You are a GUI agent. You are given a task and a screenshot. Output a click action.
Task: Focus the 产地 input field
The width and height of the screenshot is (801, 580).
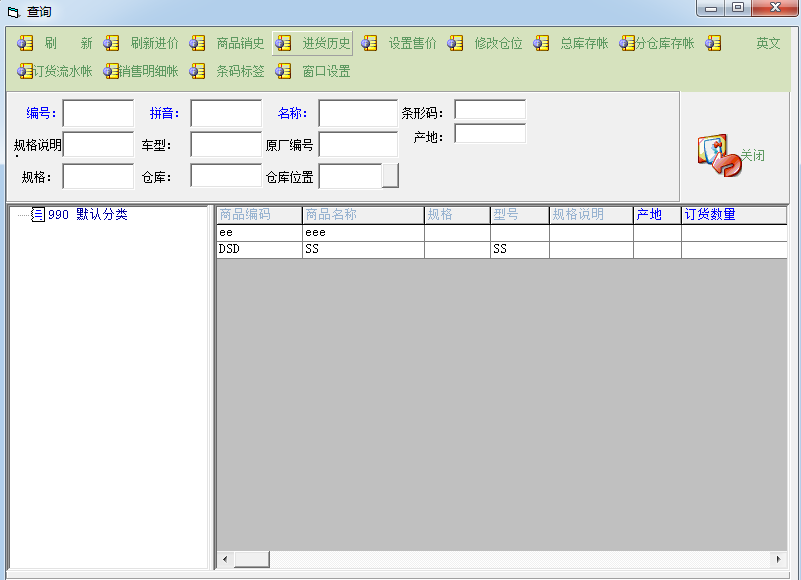(490, 134)
